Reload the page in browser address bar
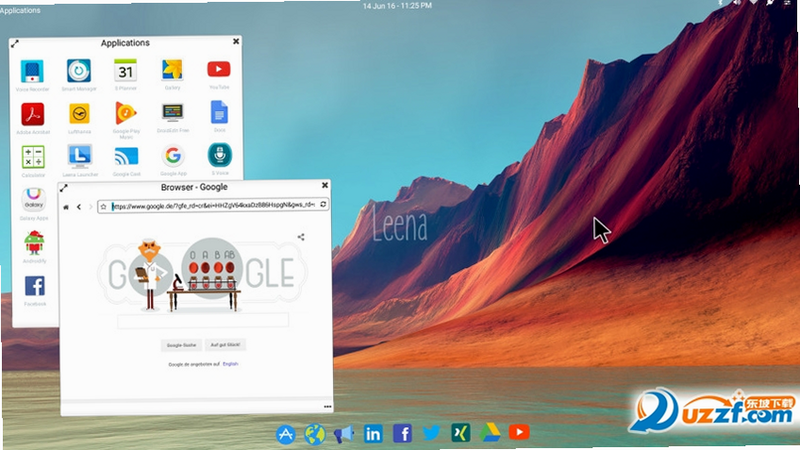Image resolution: width=800 pixels, height=450 pixels. 323,205
